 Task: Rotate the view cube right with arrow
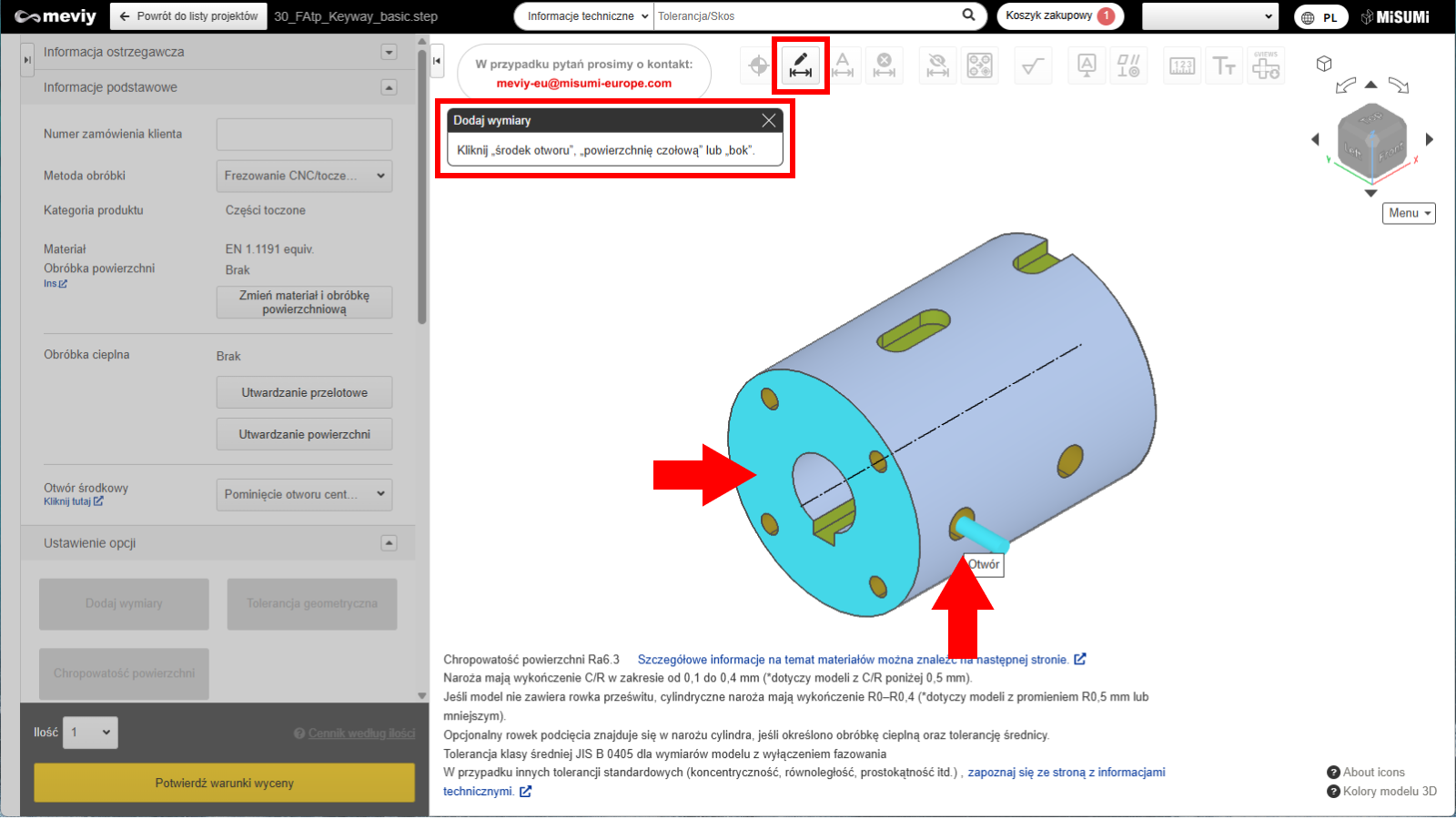[x=1430, y=139]
